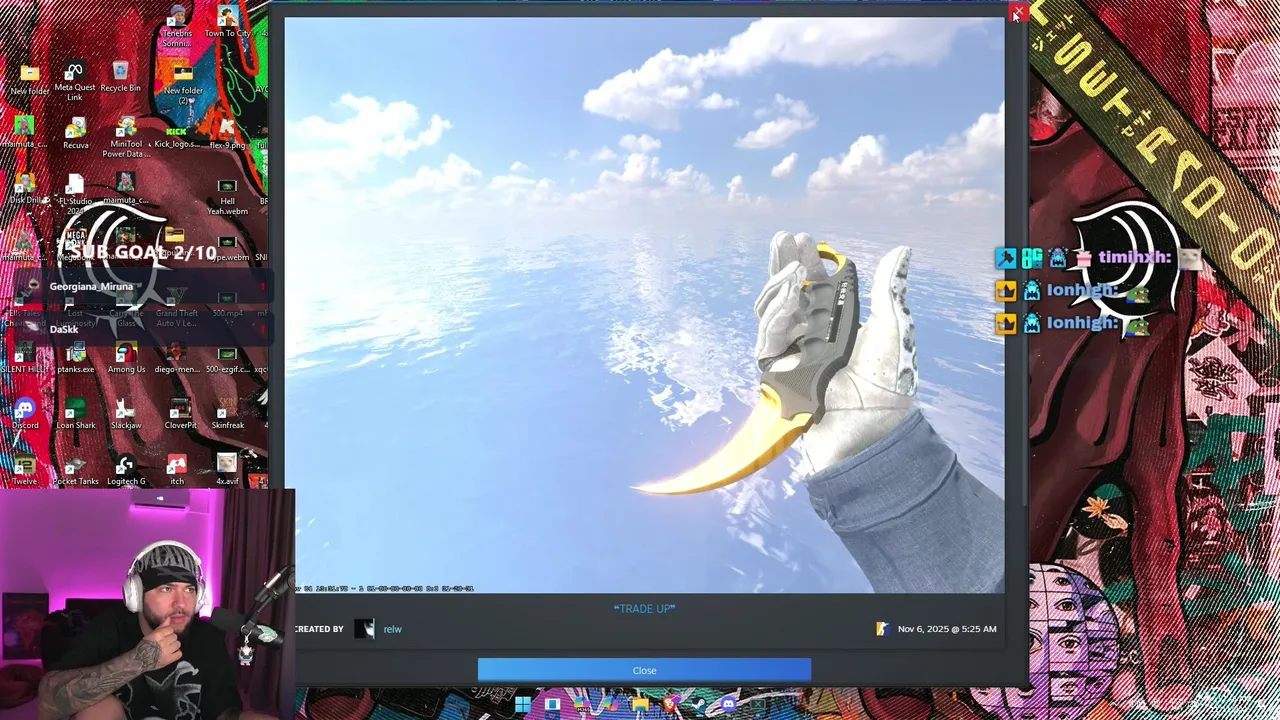Open the relw creator profile link
Screen dimensions: 1280x720
[x=392, y=629]
